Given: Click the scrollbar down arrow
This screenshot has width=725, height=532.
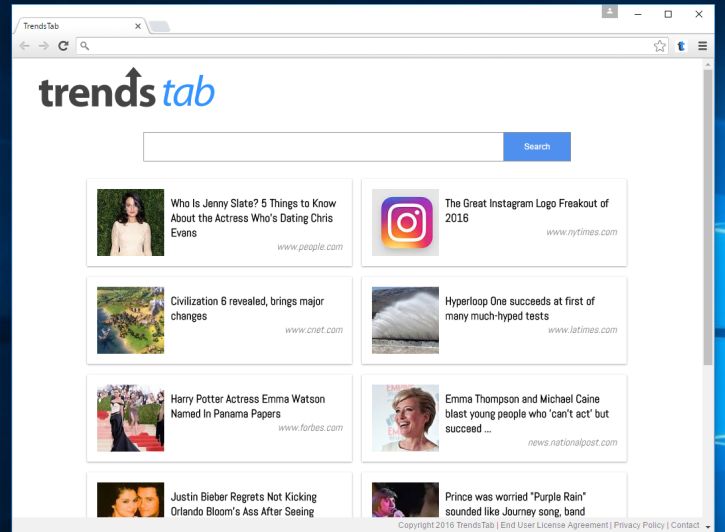Looking at the screenshot, I should pos(708,526).
